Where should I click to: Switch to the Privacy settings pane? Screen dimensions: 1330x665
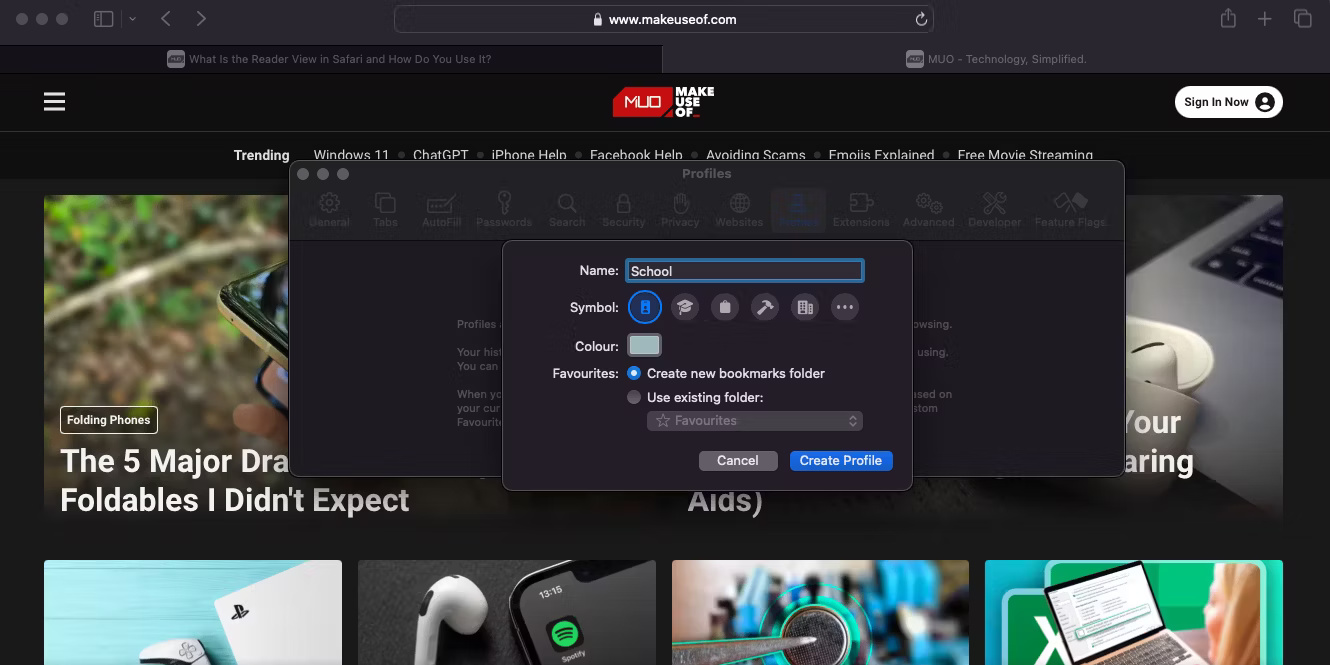click(x=681, y=208)
